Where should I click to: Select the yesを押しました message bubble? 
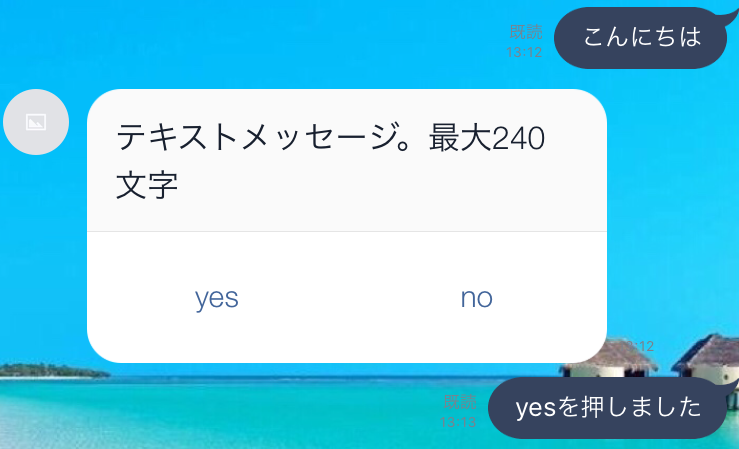point(608,408)
